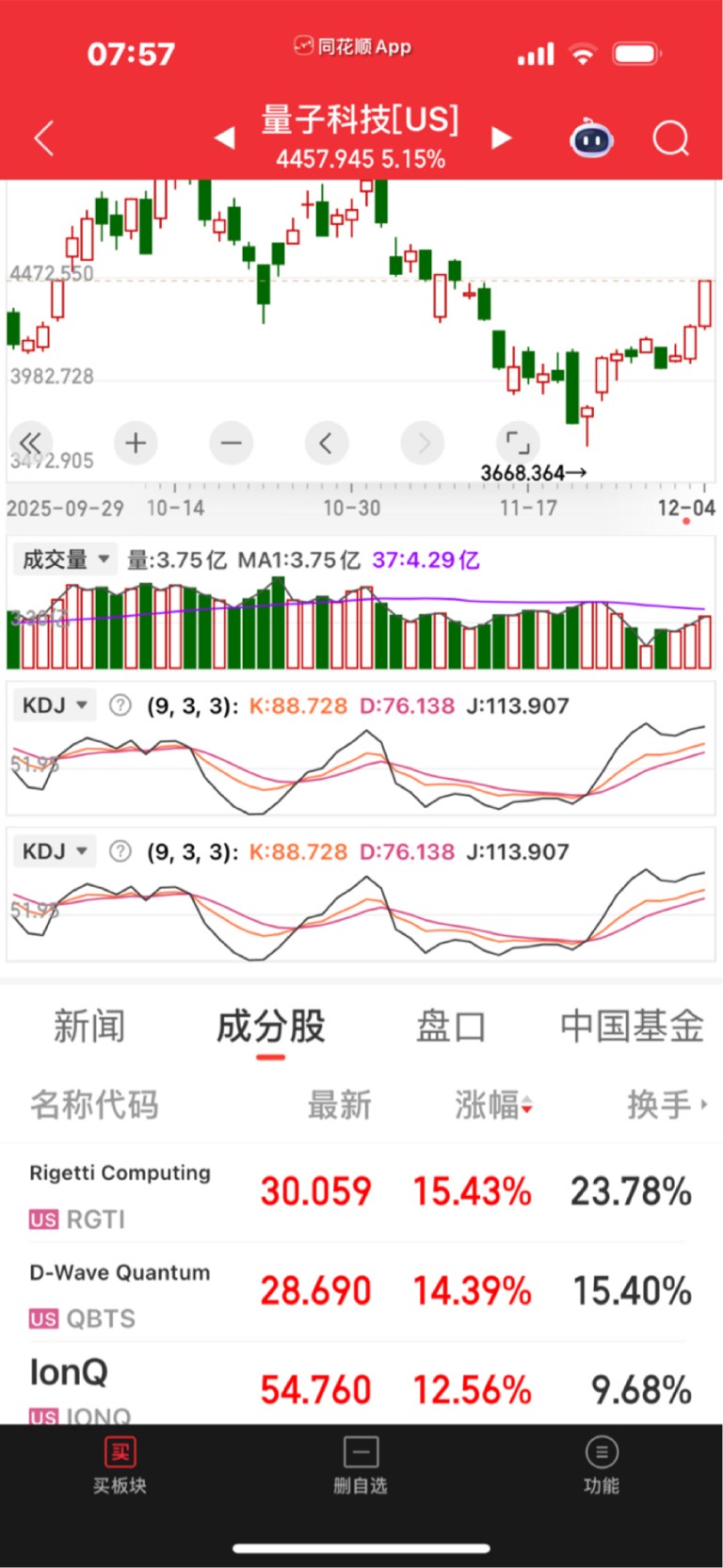This screenshot has width=723, height=1568.
Task: Open the 成交量 indicator dropdown
Action: [x=65, y=559]
